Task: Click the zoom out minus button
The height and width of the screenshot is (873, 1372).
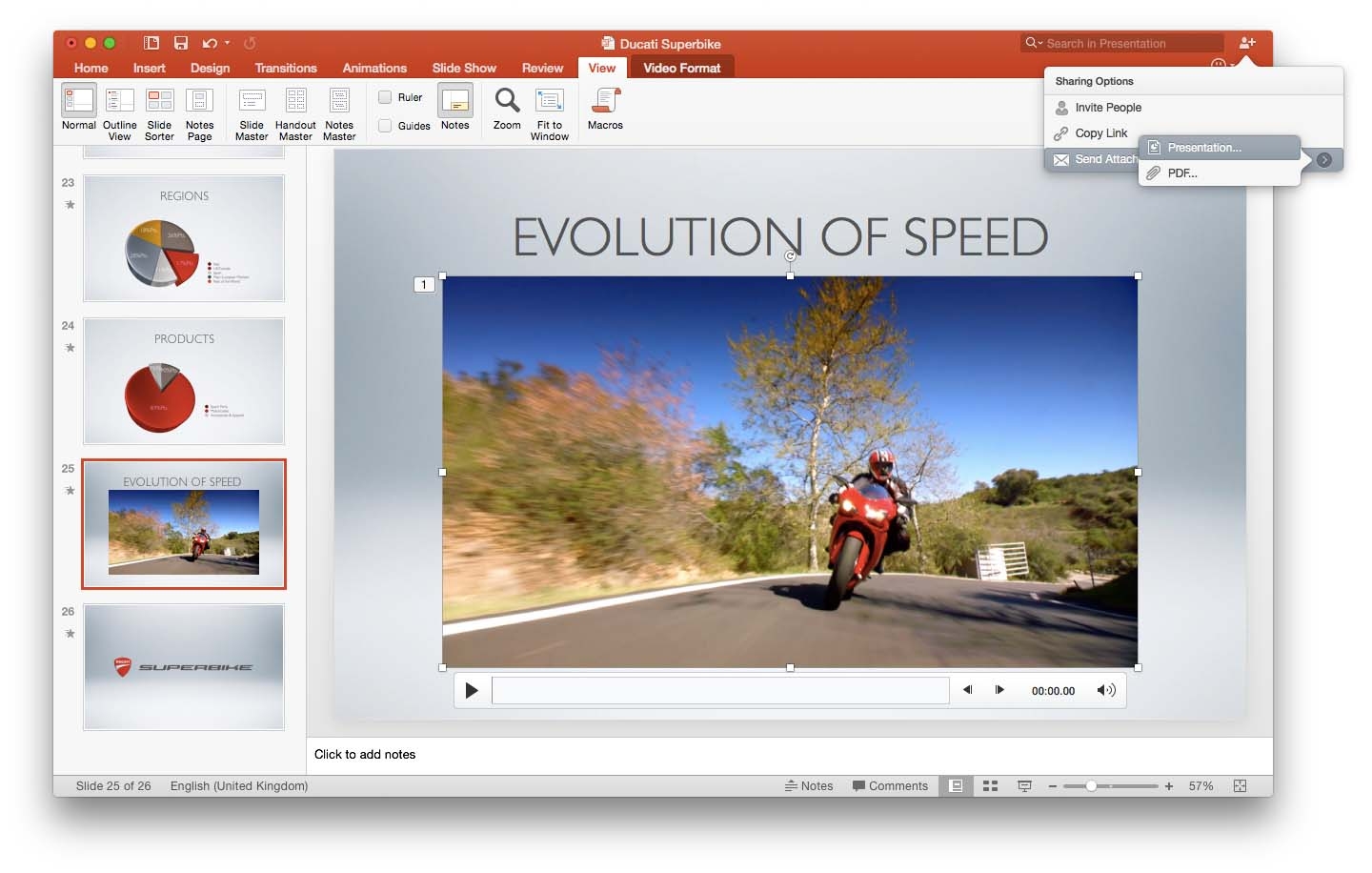Action: 1052,786
